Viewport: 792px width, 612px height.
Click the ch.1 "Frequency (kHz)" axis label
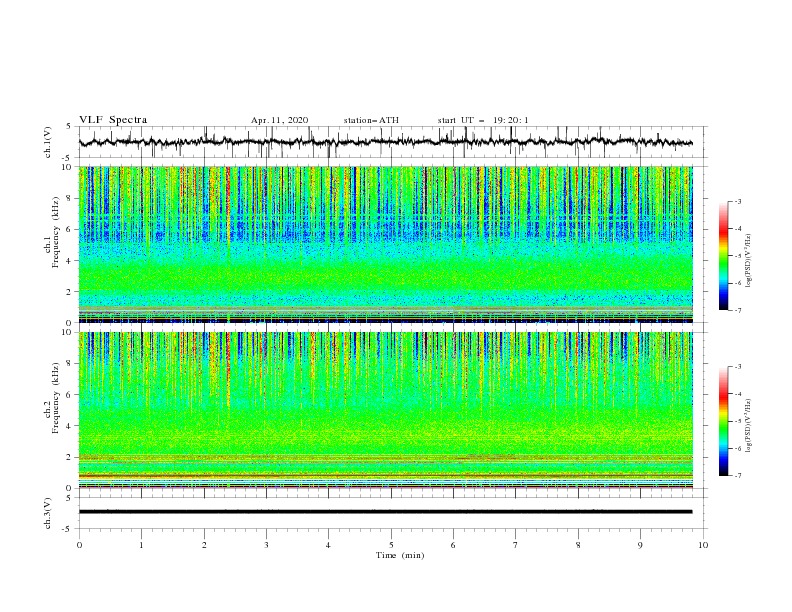point(56,230)
